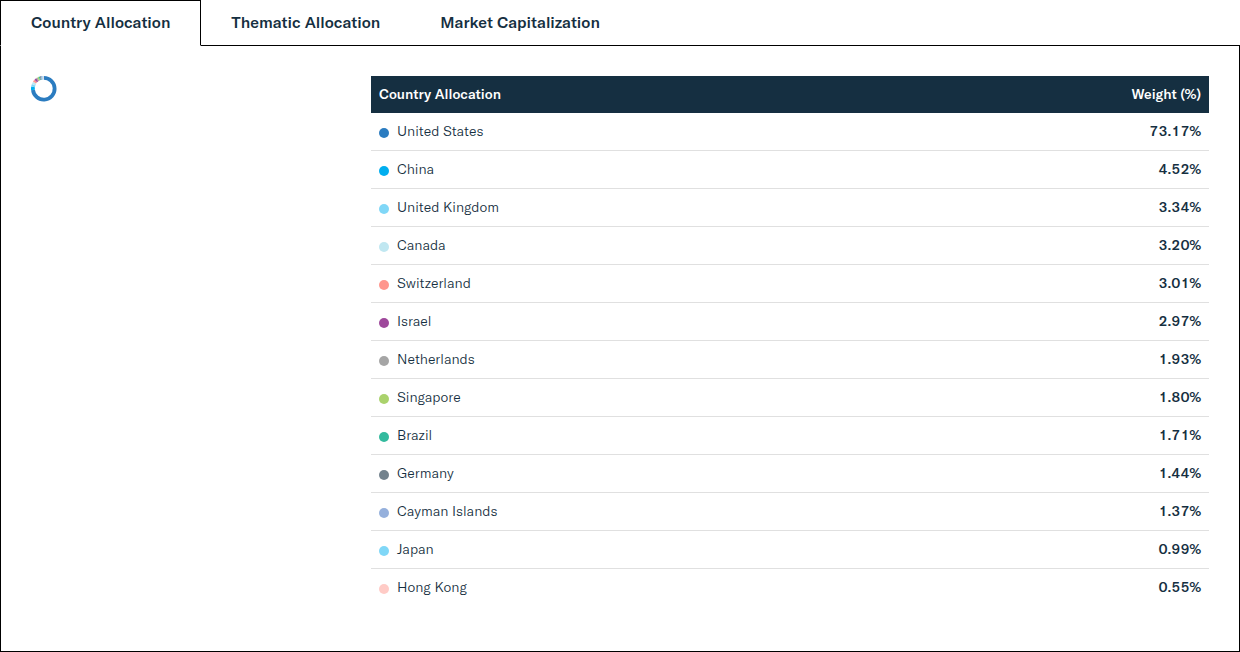Viewport: 1240px width, 652px height.
Task: Select the Cayman Islands row label
Action: (447, 511)
